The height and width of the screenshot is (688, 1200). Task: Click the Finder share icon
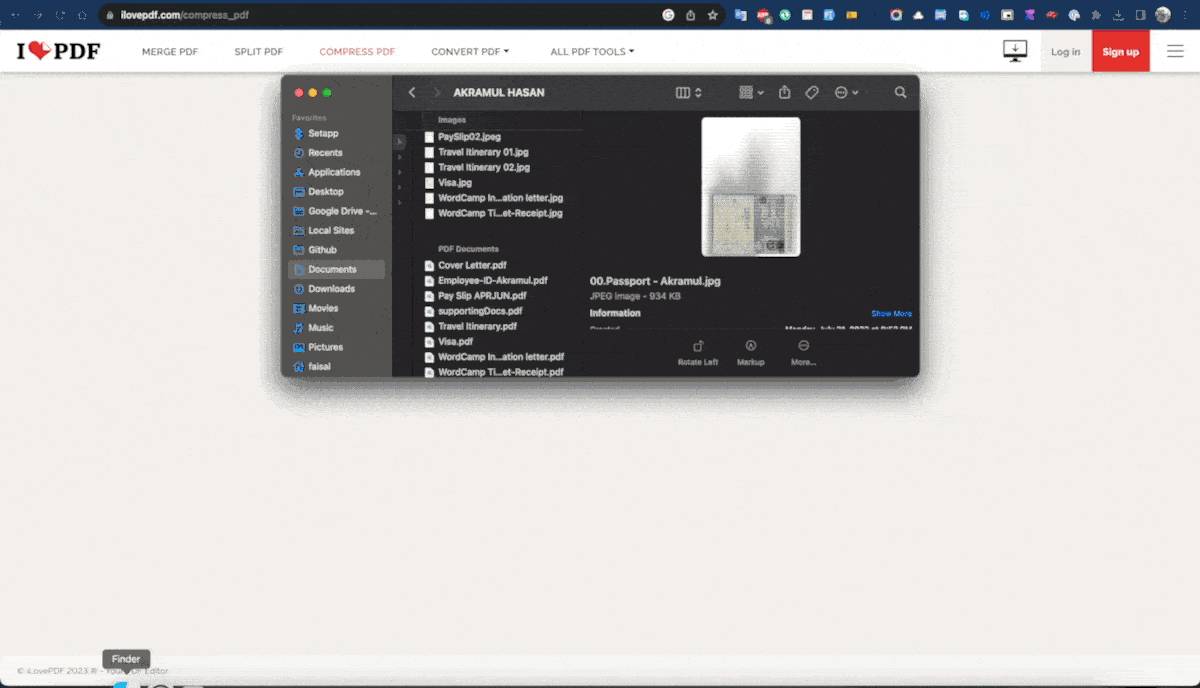pyautogui.click(x=785, y=92)
